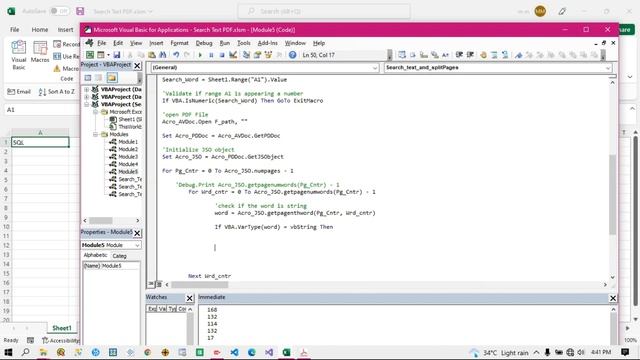
Task: Expand the second VBAProject tree node
Action: [x=87, y=97]
